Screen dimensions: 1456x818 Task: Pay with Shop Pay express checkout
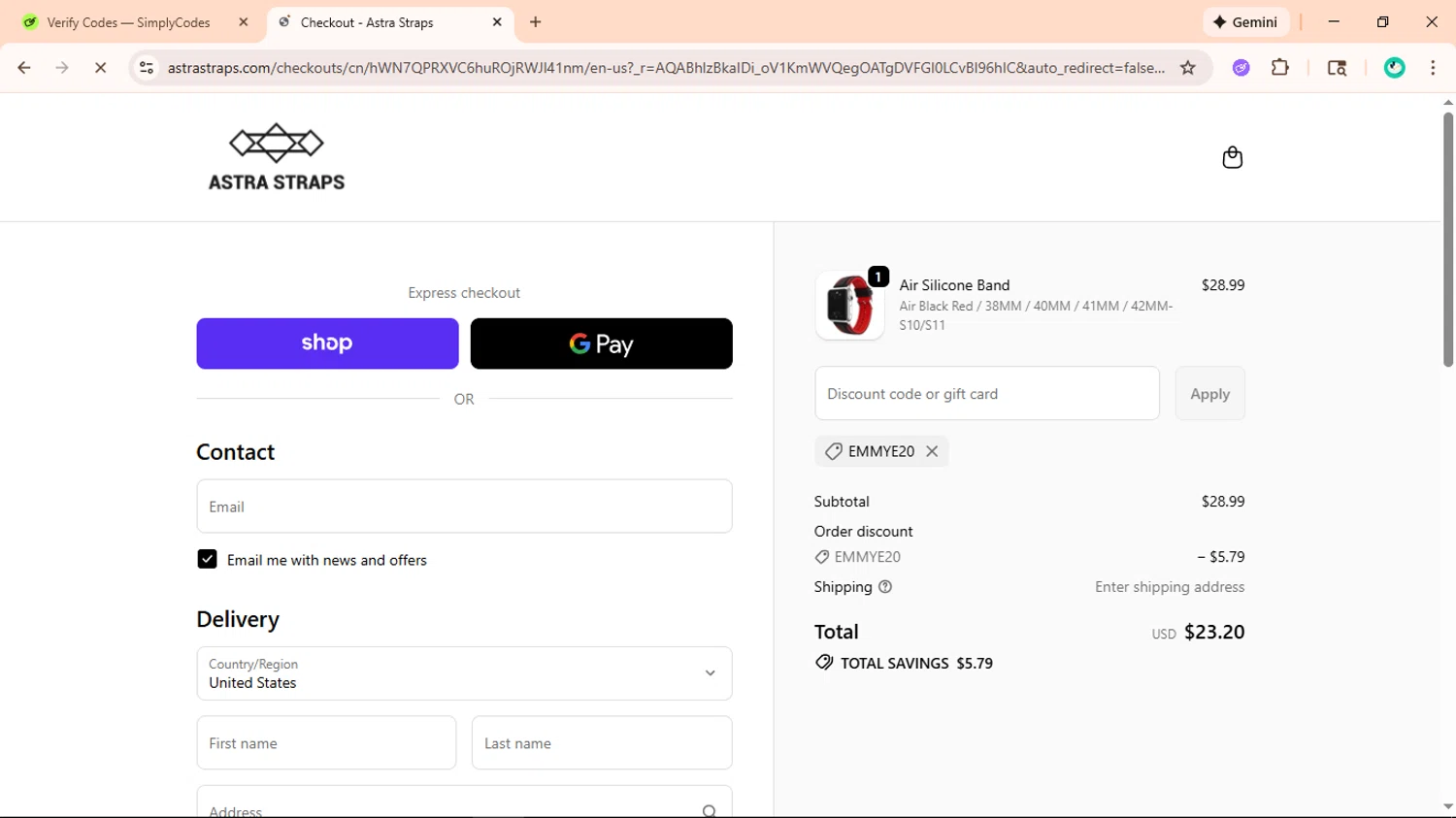pyautogui.click(x=327, y=344)
